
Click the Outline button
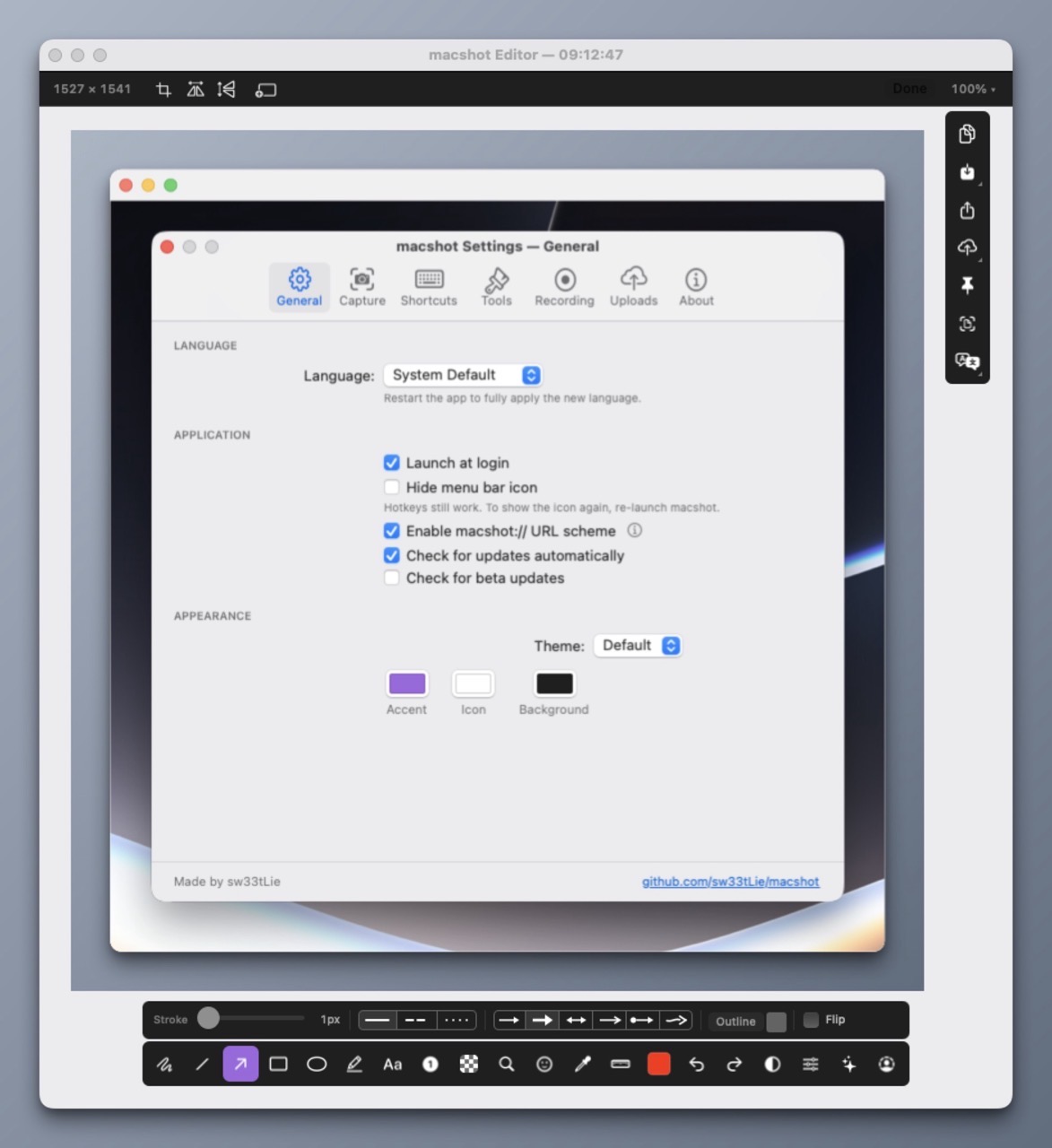(x=735, y=1022)
